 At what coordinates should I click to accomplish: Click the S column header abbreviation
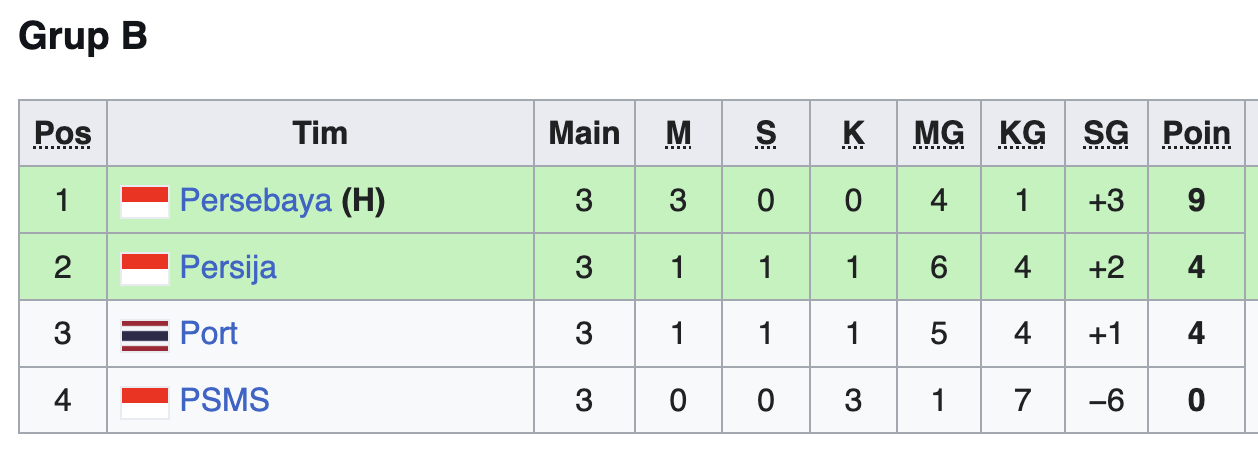(x=765, y=133)
